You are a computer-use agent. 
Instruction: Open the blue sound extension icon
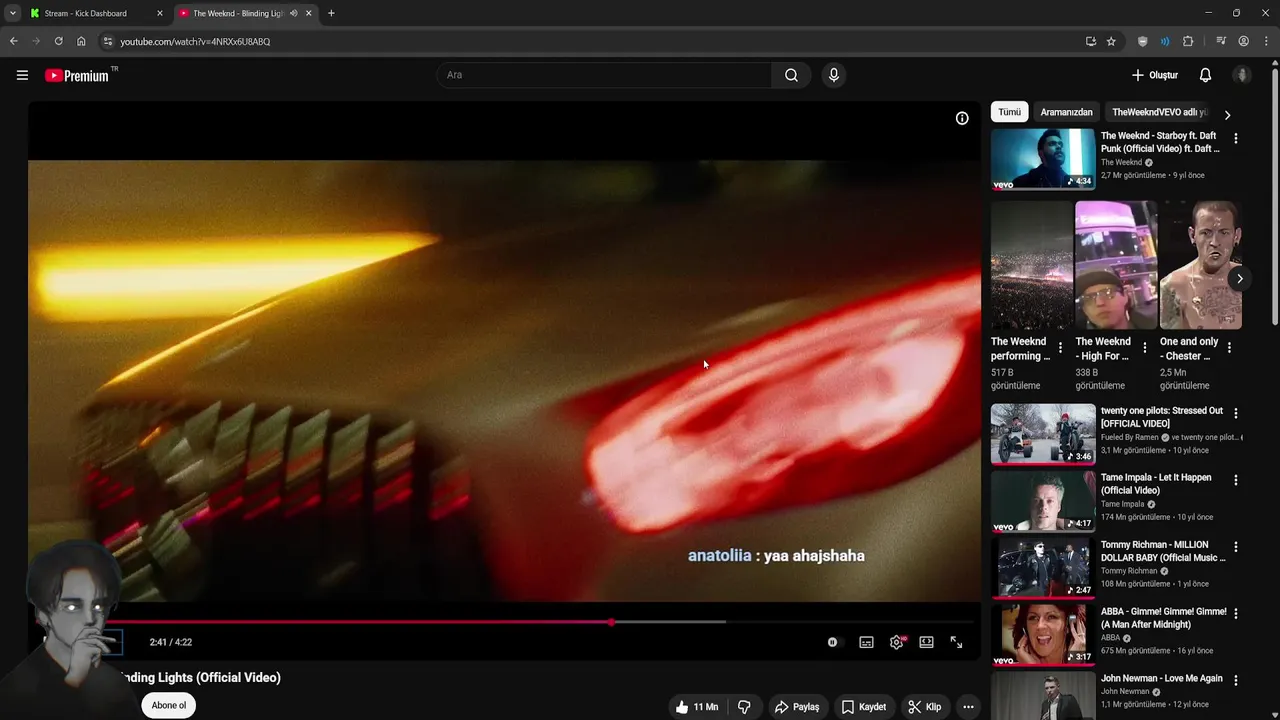point(1165,41)
